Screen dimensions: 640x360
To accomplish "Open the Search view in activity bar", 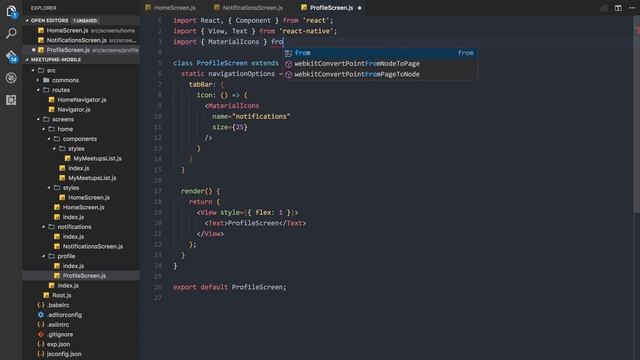I will (11, 33).
